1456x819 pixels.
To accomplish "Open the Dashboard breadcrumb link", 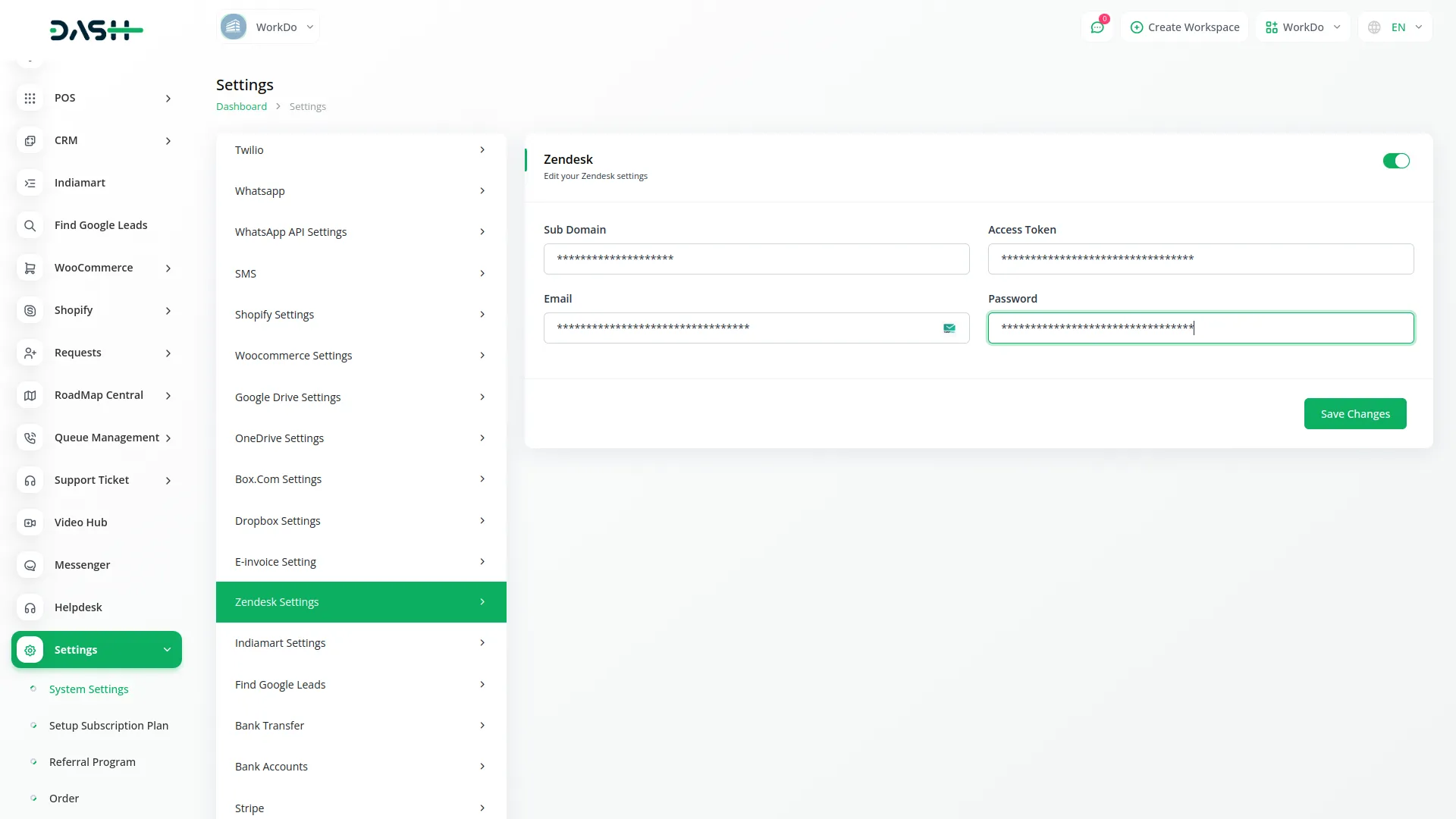I will (x=240, y=106).
